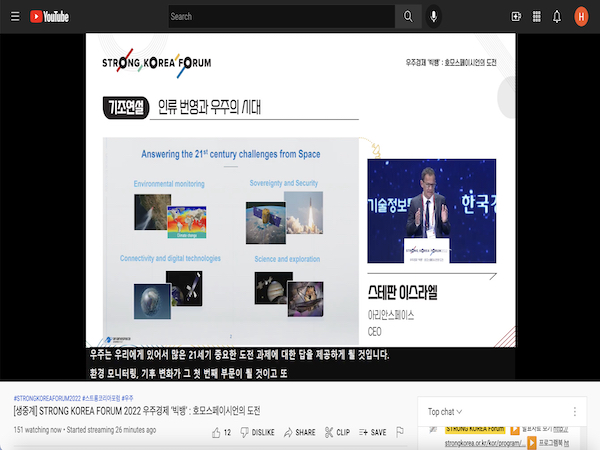Click the like count 12
Screen dimensions: 600x450
point(227,432)
